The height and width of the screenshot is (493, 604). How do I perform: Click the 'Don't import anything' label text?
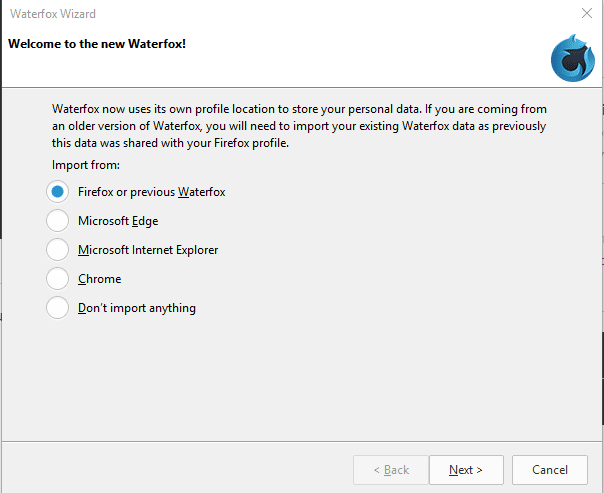coord(137,308)
